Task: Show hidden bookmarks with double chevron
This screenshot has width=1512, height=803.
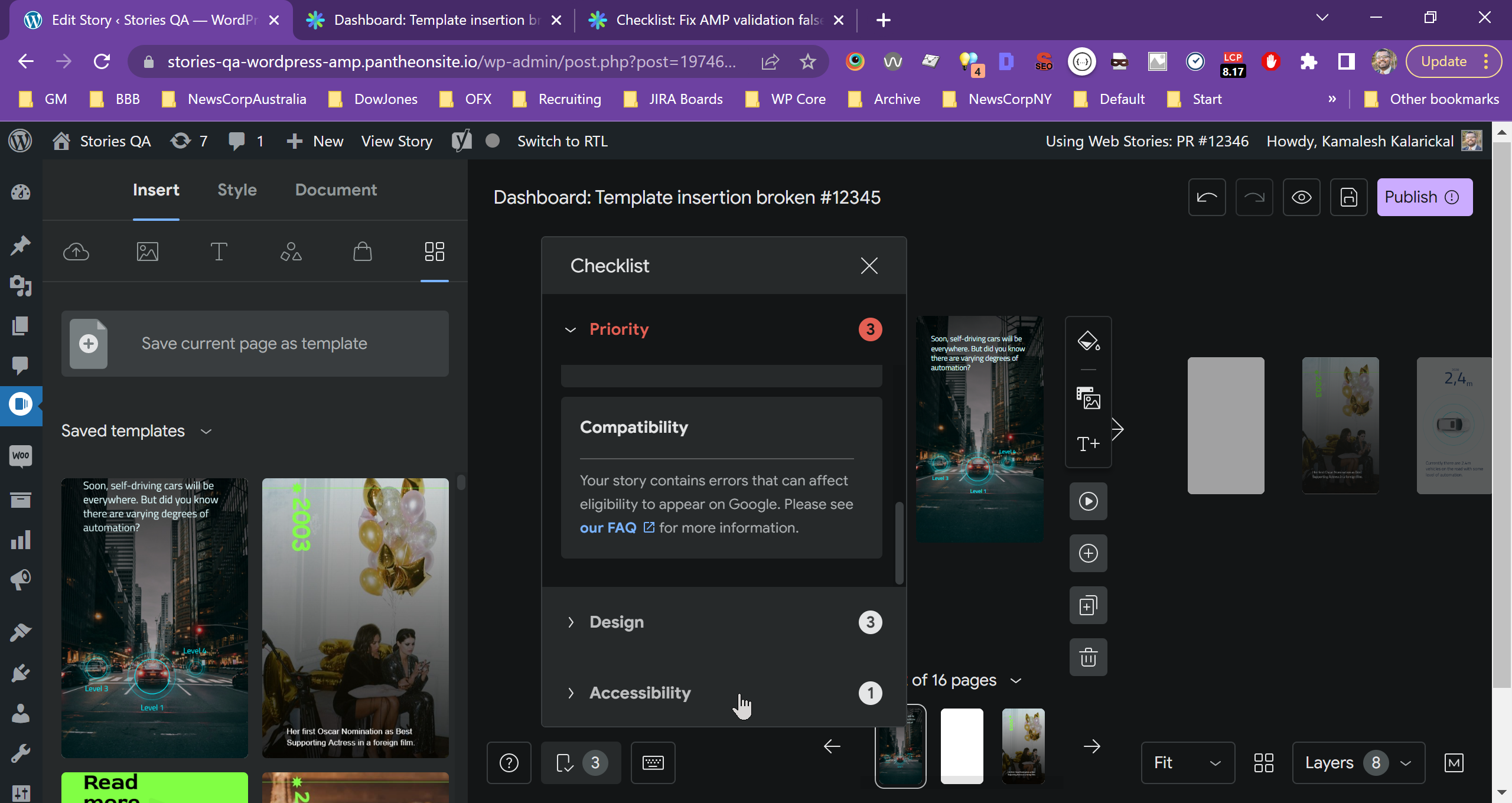Action: pyautogui.click(x=1332, y=99)
